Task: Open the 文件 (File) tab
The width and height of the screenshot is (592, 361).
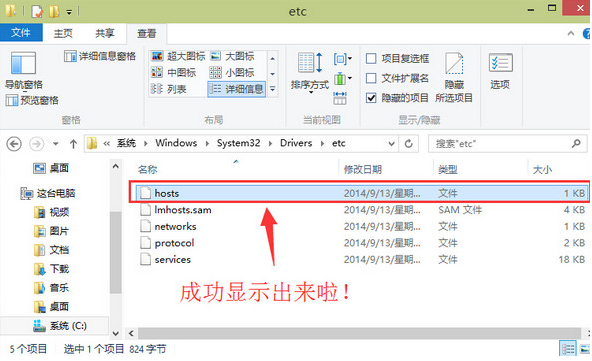Action: (x=21, y=33)
